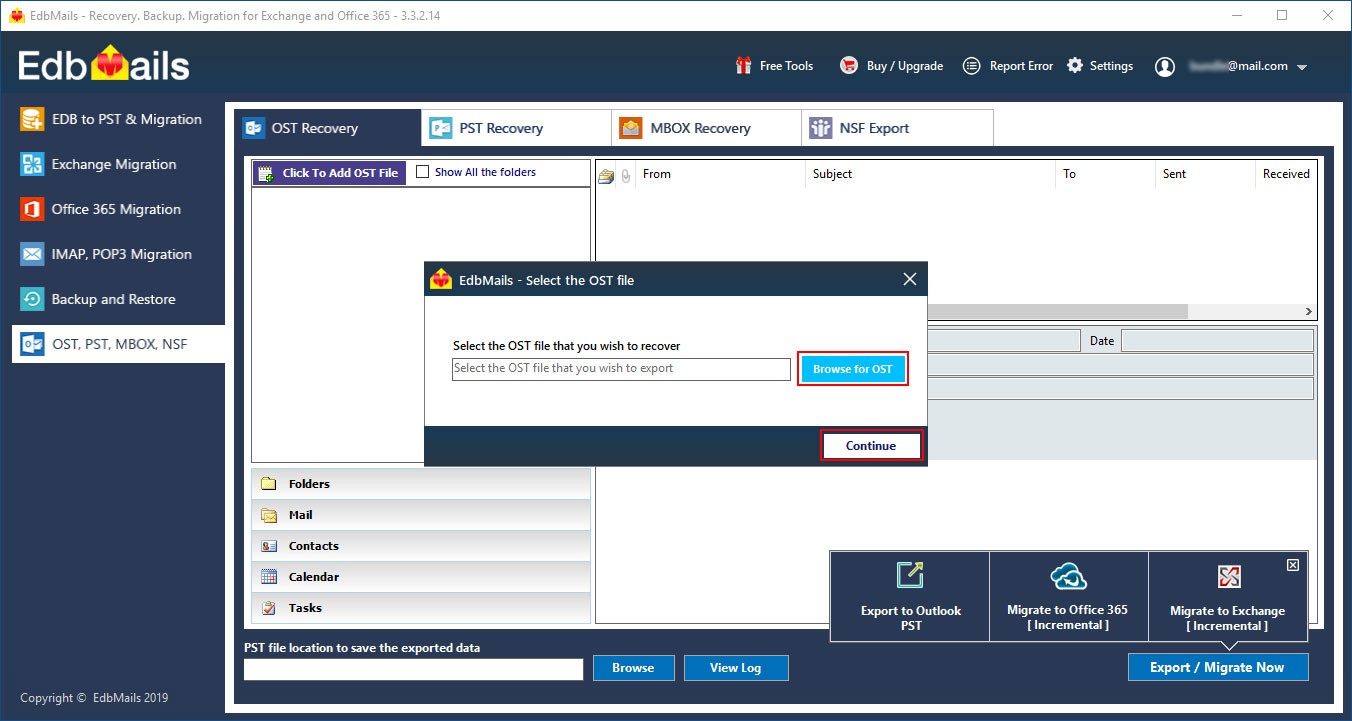
Task: Click the Buy / Upgrade cart icon
Action: pyautogui.click(x=849, y=66)
